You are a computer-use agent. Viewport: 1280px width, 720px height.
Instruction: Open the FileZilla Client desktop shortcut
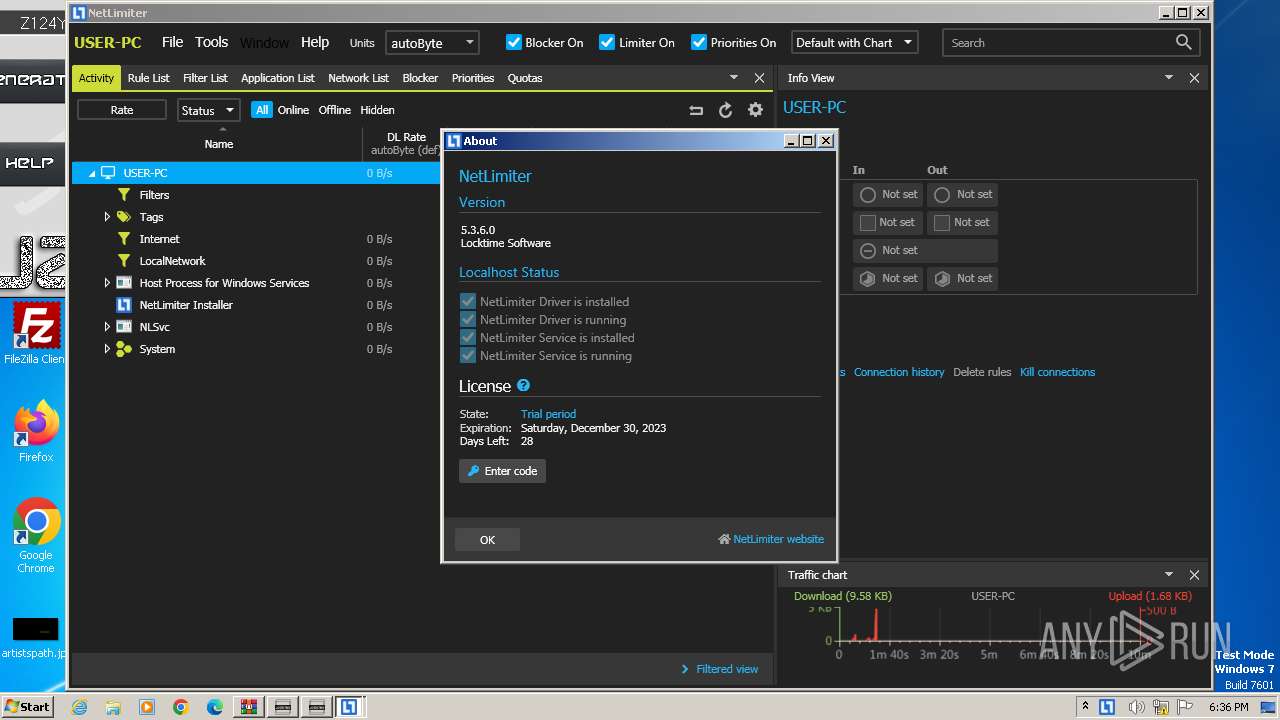click(36, 333)
